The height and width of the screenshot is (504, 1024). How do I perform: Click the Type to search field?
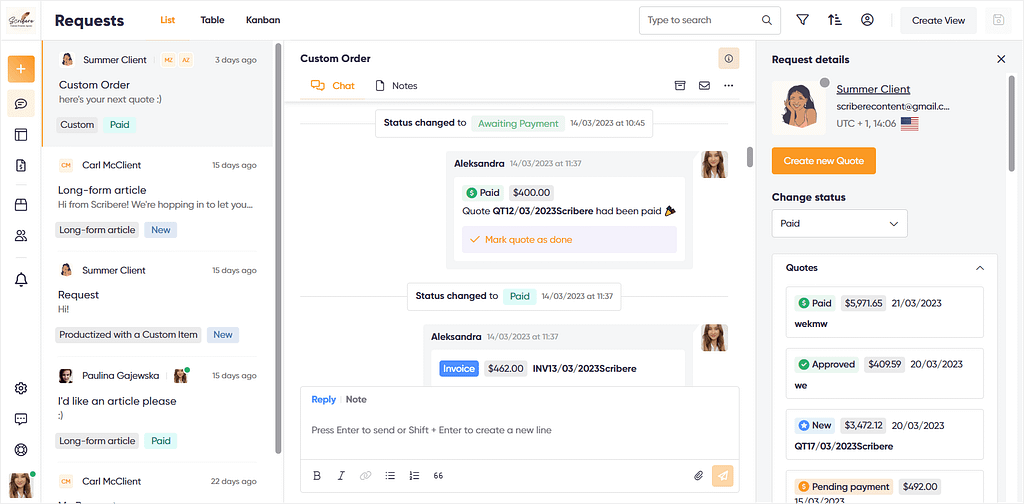pyautogui.click(x=709, y=20)
